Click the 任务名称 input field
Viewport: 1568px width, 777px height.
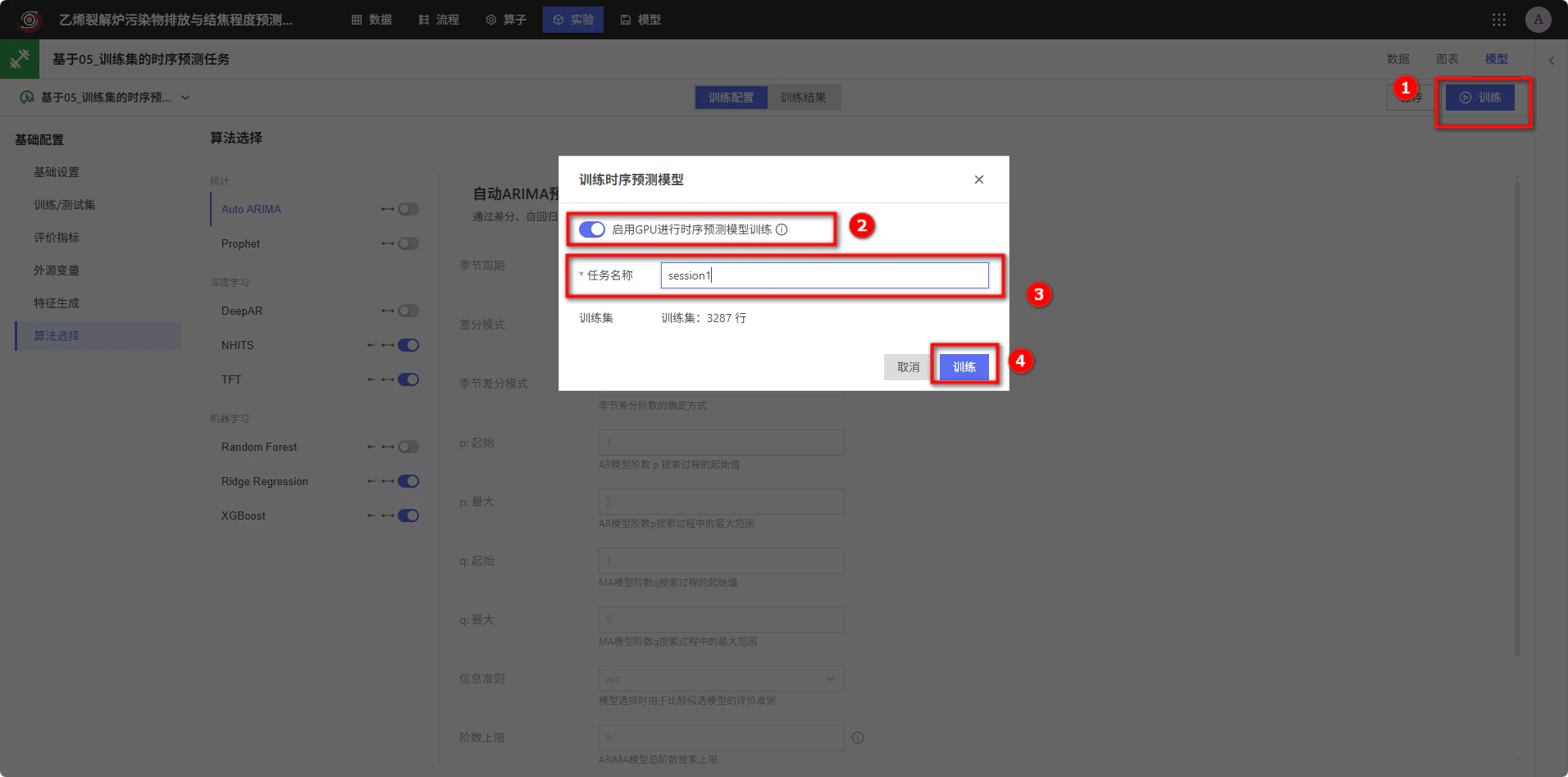click(x=824, y=275)
